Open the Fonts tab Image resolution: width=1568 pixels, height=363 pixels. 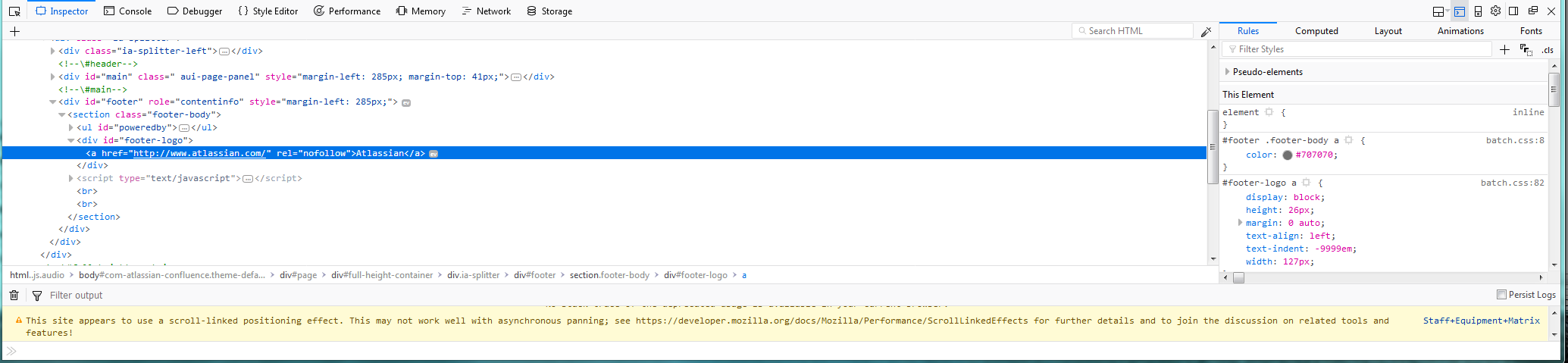(x=1531, y=31)
